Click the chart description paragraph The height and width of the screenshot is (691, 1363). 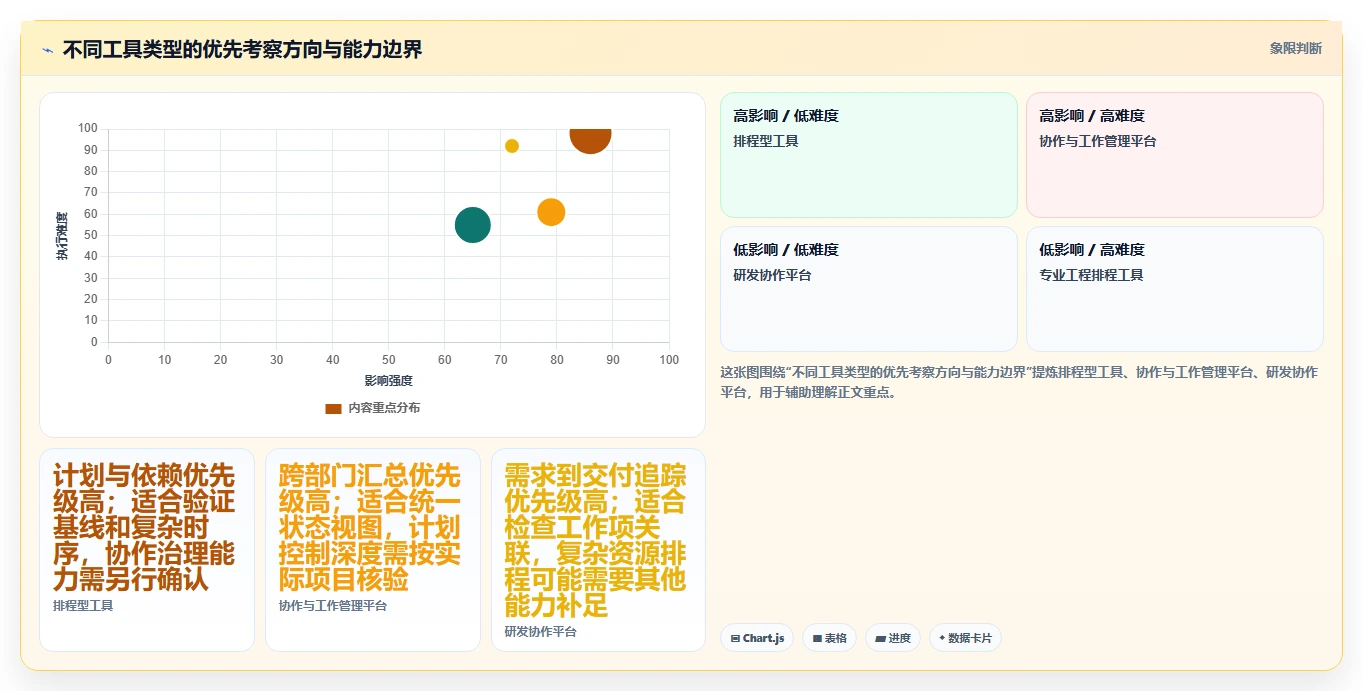pyautogui.click(x=1019, y=382)
